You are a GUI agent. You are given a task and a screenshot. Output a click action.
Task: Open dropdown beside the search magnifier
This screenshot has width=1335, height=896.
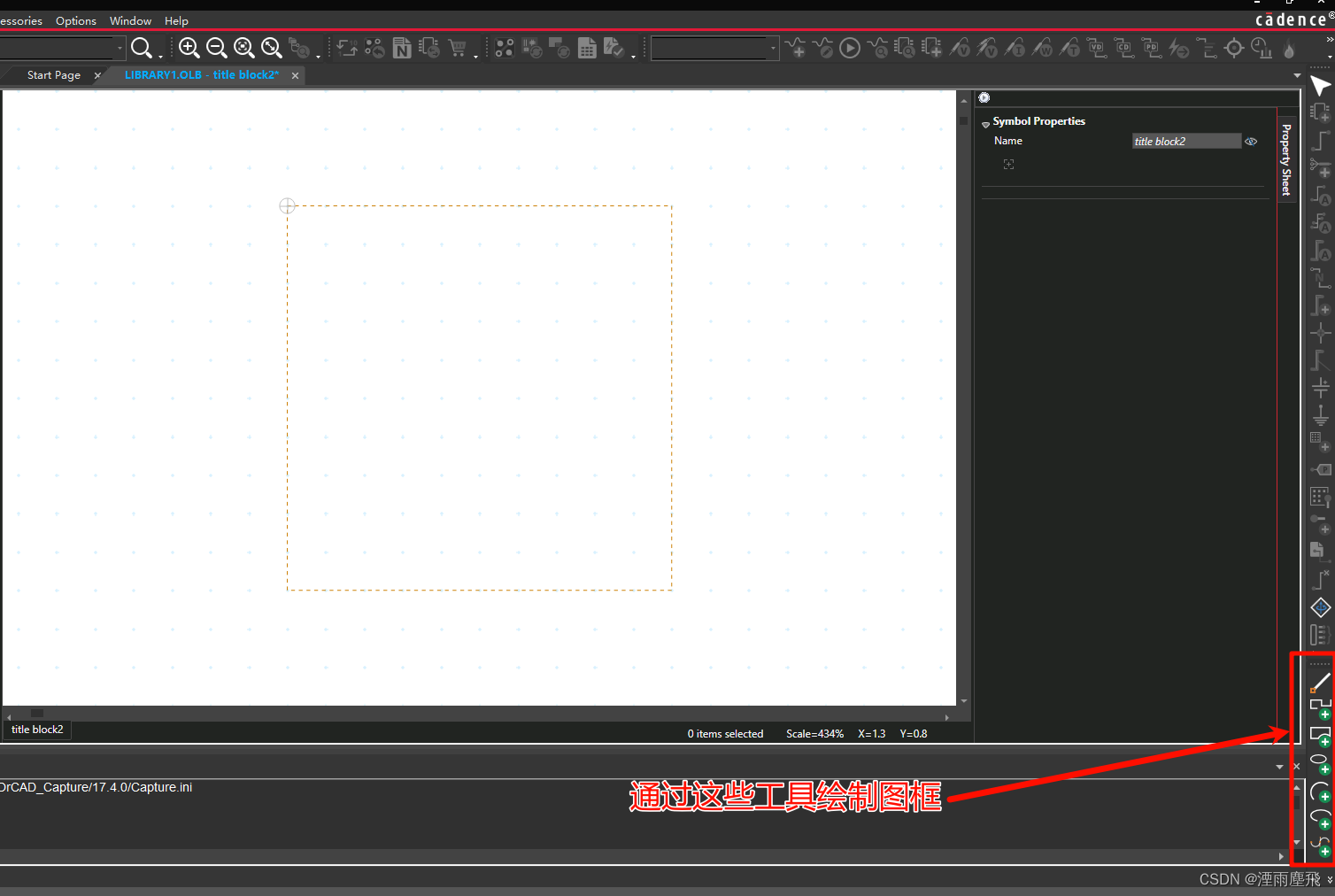[160, 56]
